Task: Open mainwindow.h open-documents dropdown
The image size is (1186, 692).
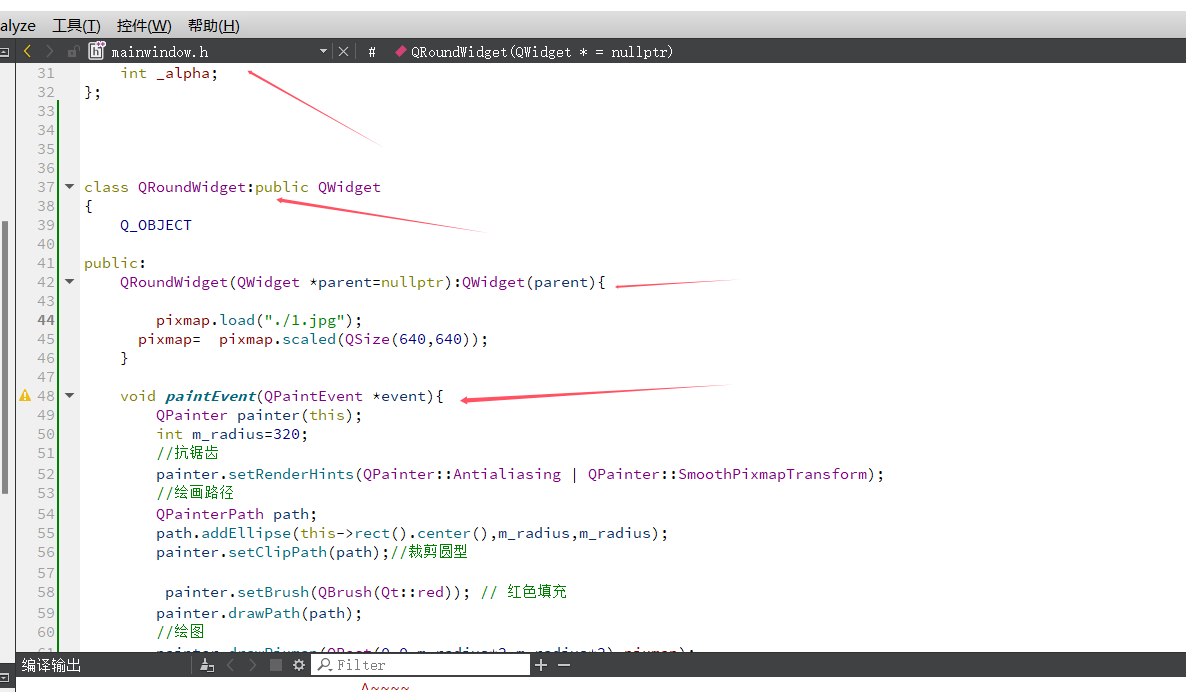Action: [x=323, y=51]
